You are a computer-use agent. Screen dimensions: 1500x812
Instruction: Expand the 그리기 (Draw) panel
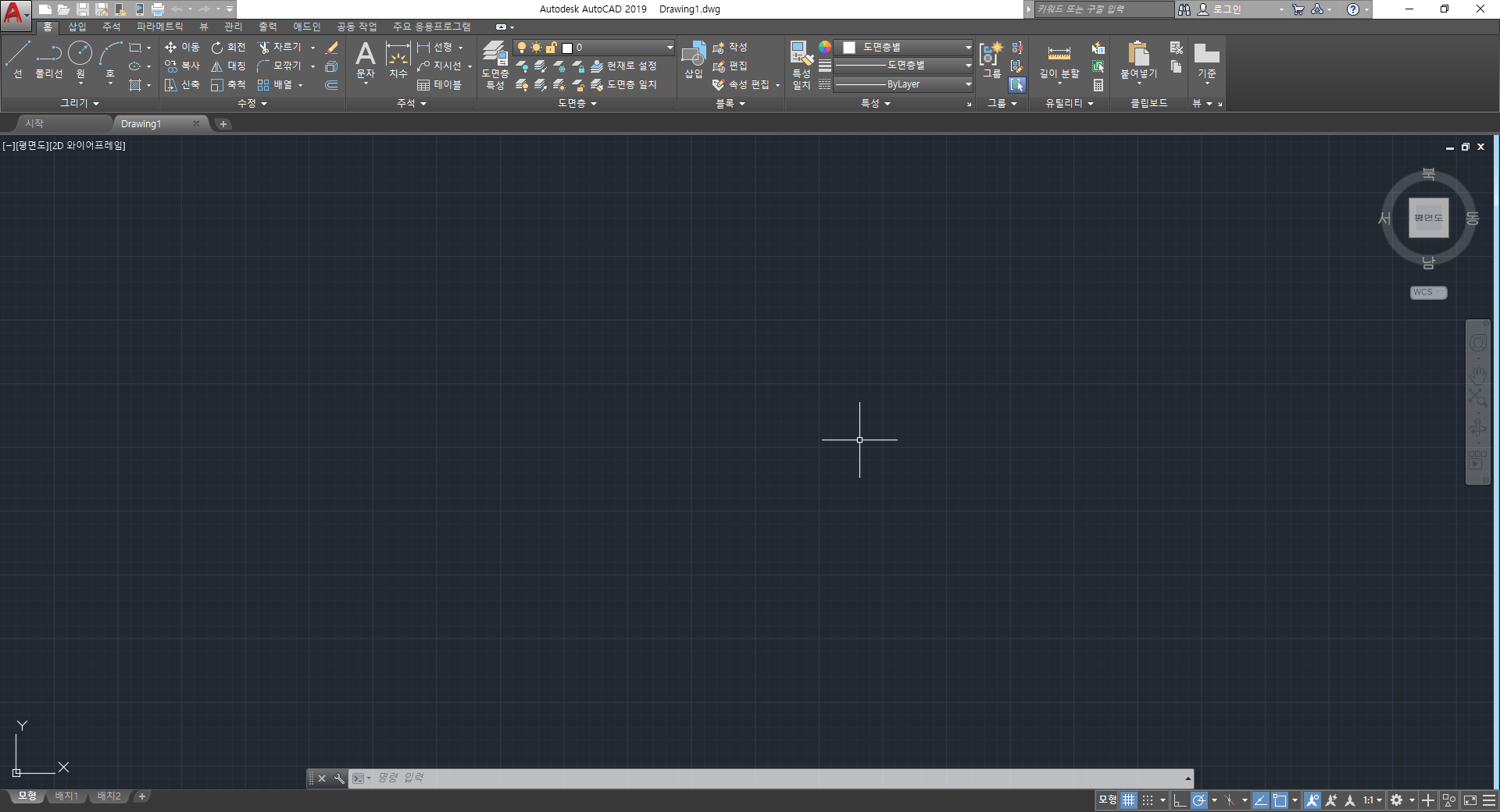pos(80,103)
